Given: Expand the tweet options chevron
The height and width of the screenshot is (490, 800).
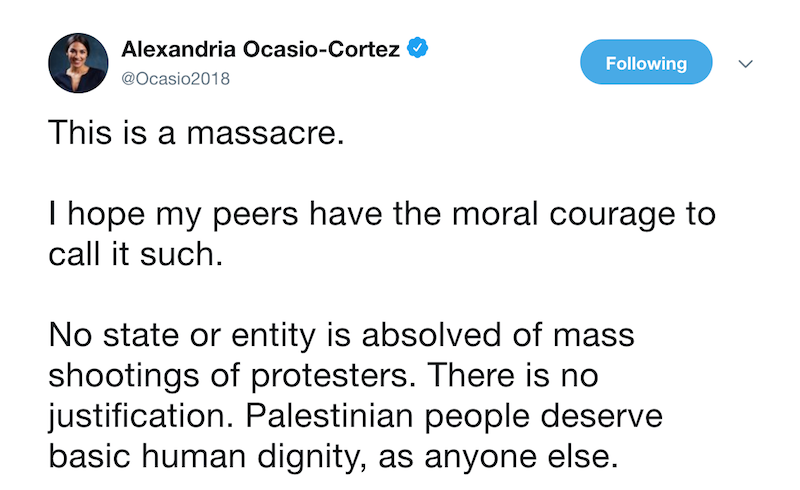Looking at the screenshot, I should (x=744, y=63).
